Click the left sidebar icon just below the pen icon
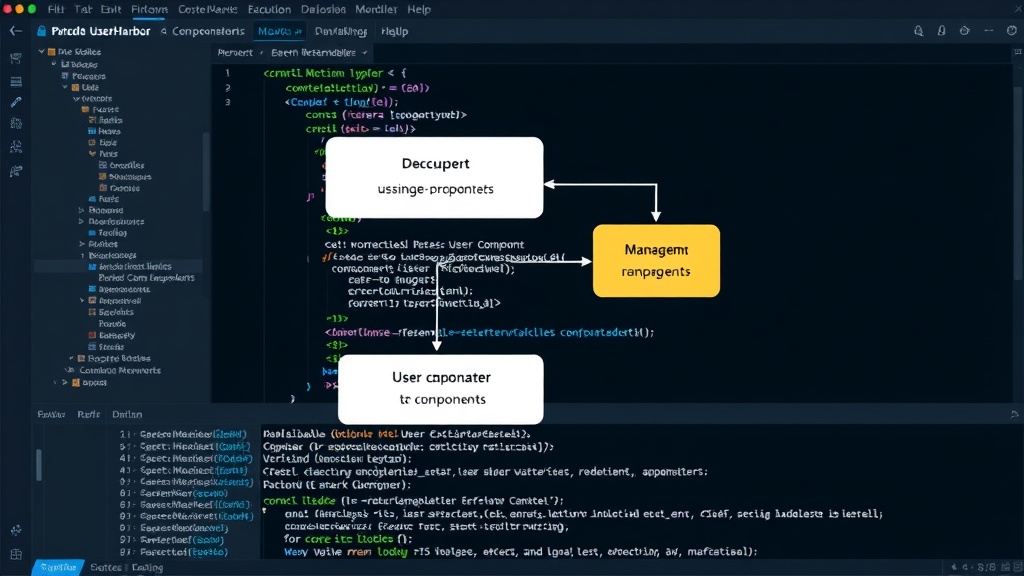 16,123
